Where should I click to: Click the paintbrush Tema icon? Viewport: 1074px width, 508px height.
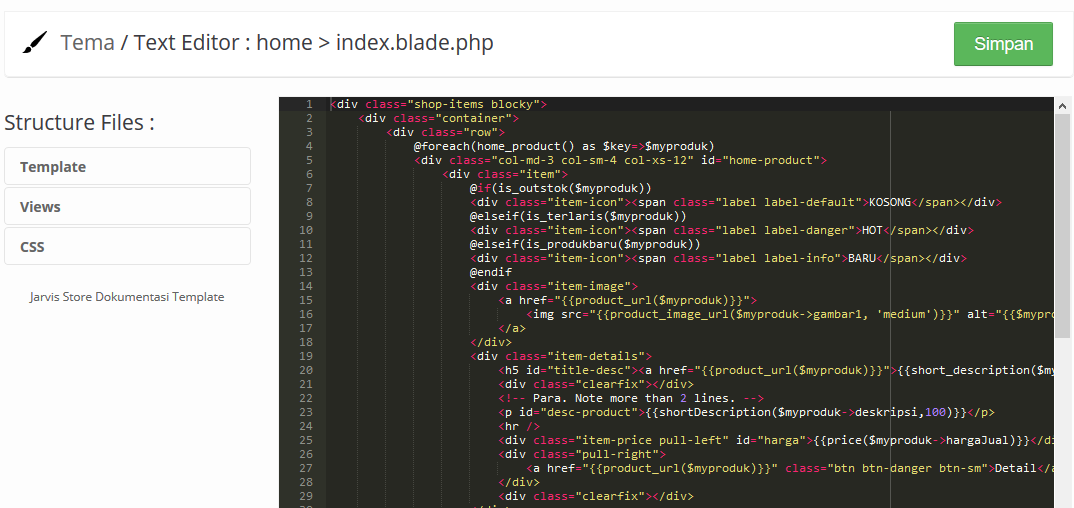34,43
